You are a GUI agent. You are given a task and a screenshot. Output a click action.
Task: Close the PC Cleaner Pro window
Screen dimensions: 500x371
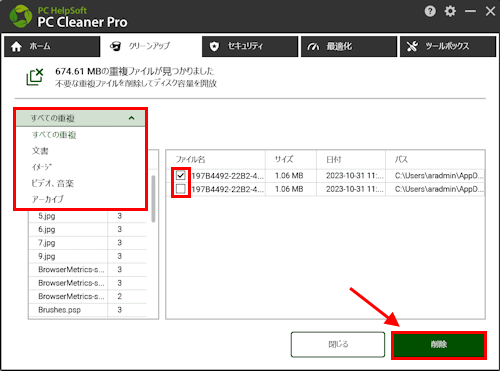490,11
